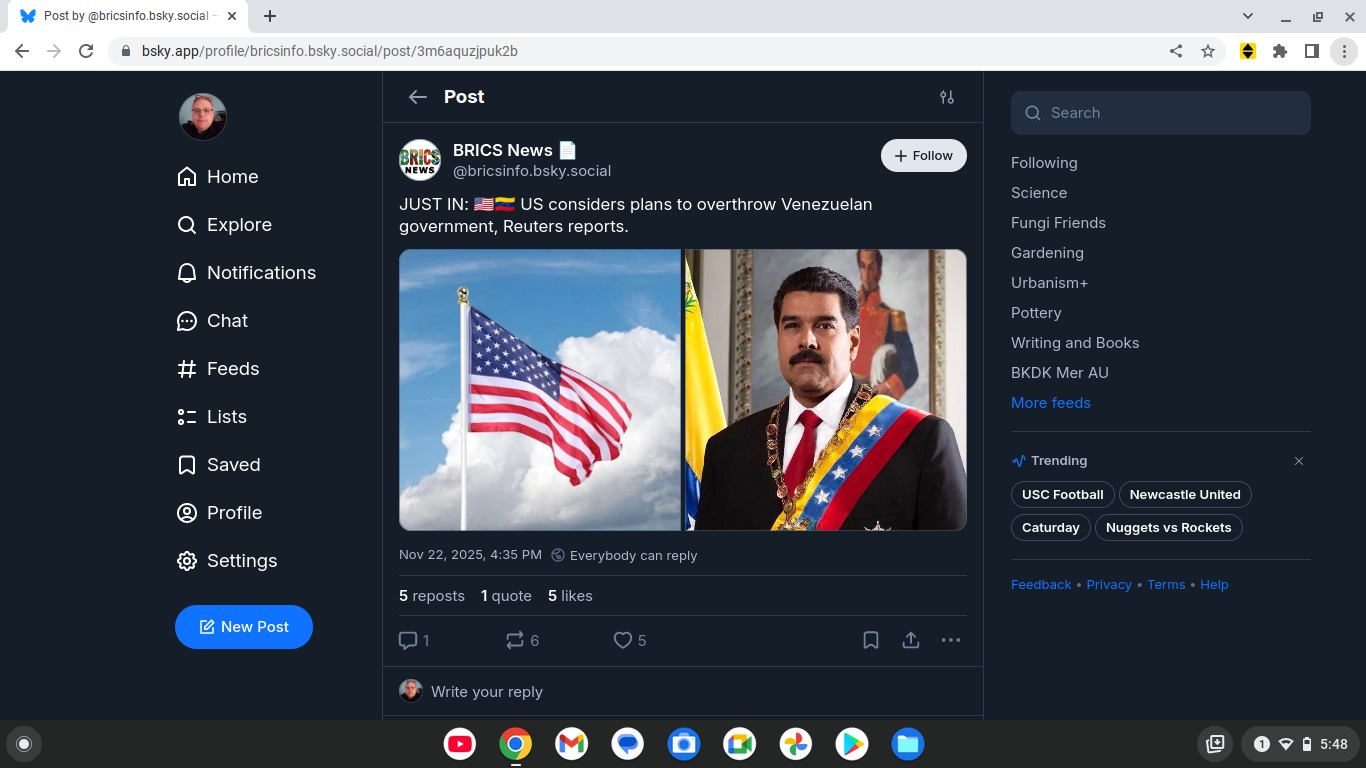Click the reply speech bubble icon
1366x768 pixels.
click(x=408, y=640)
